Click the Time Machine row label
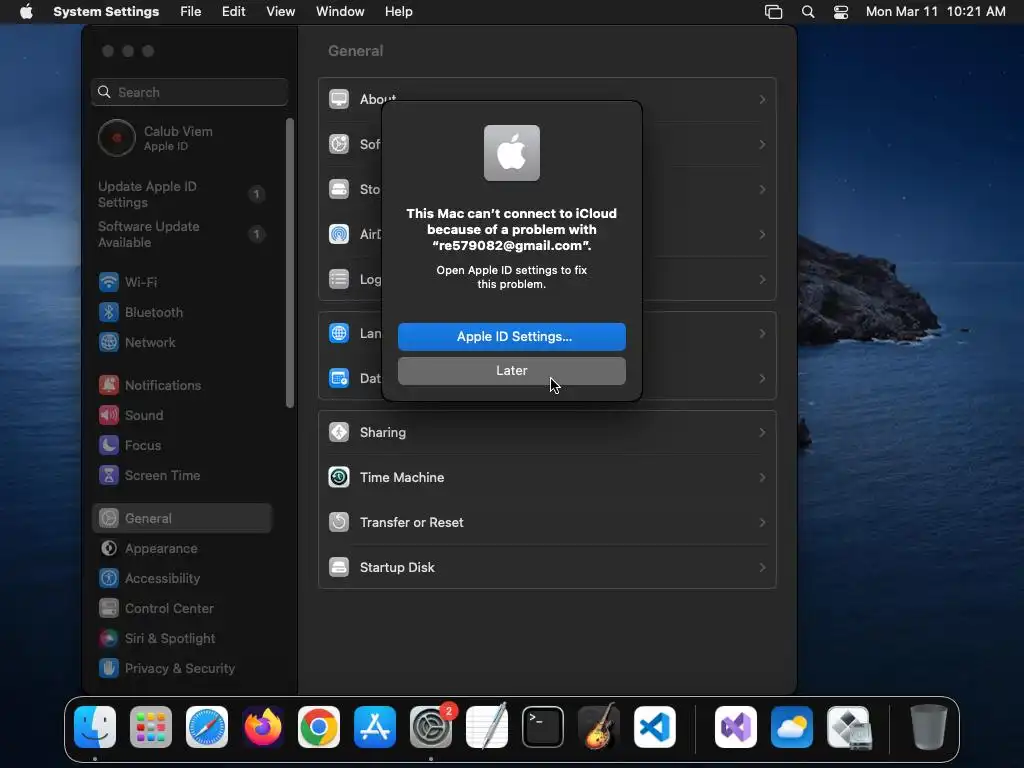The image size is (1024, 768). click(x=402, y=477)
